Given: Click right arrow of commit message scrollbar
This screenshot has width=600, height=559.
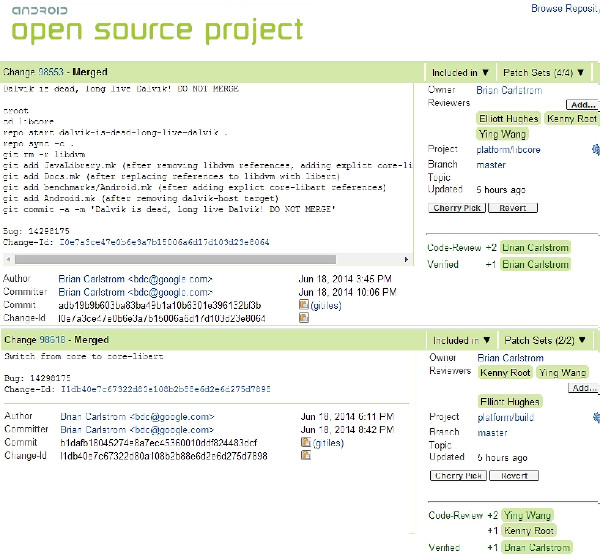Looking at the screenshot, I should [406, 259].
